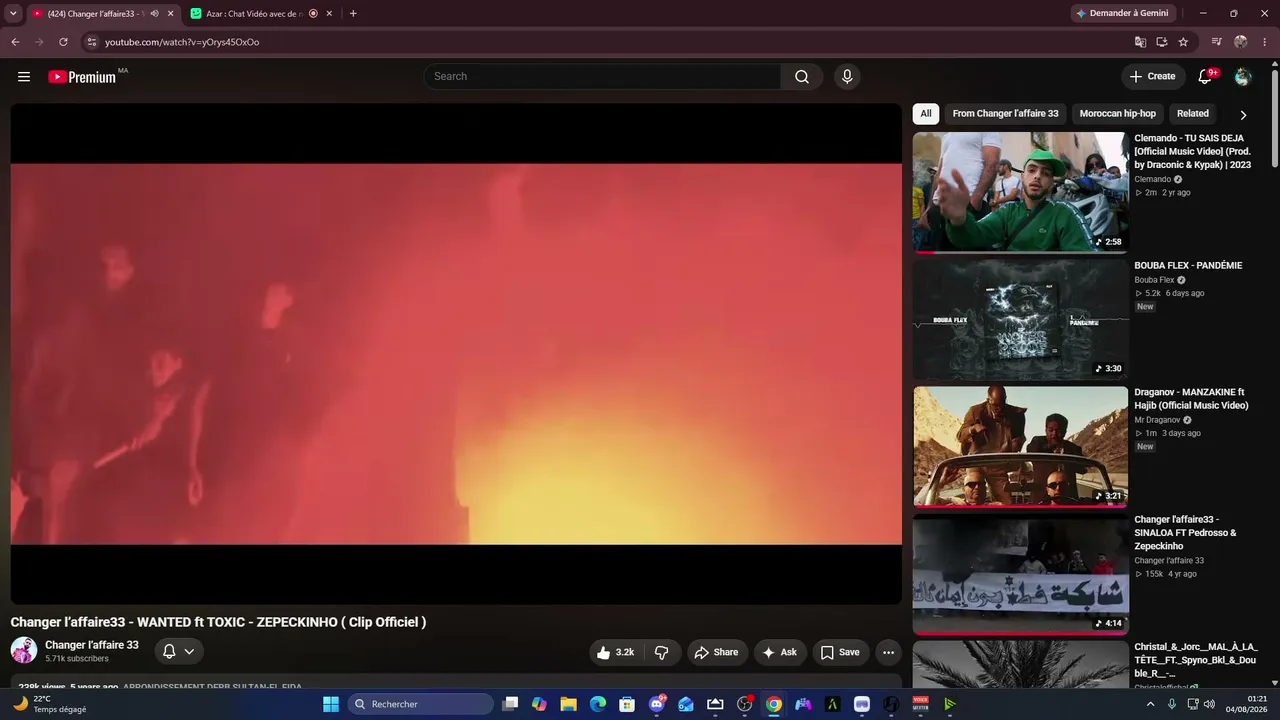The image size is (1280, 720).
Task: Play the Draganov MANZAKINE thumbnail
Action: pos(1020,447)
